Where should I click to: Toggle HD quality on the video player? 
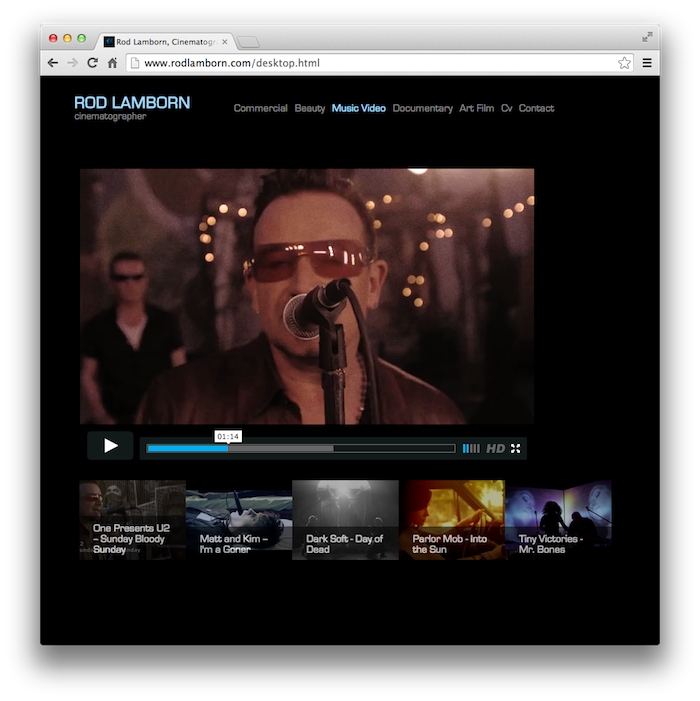(x=495, y=449)
